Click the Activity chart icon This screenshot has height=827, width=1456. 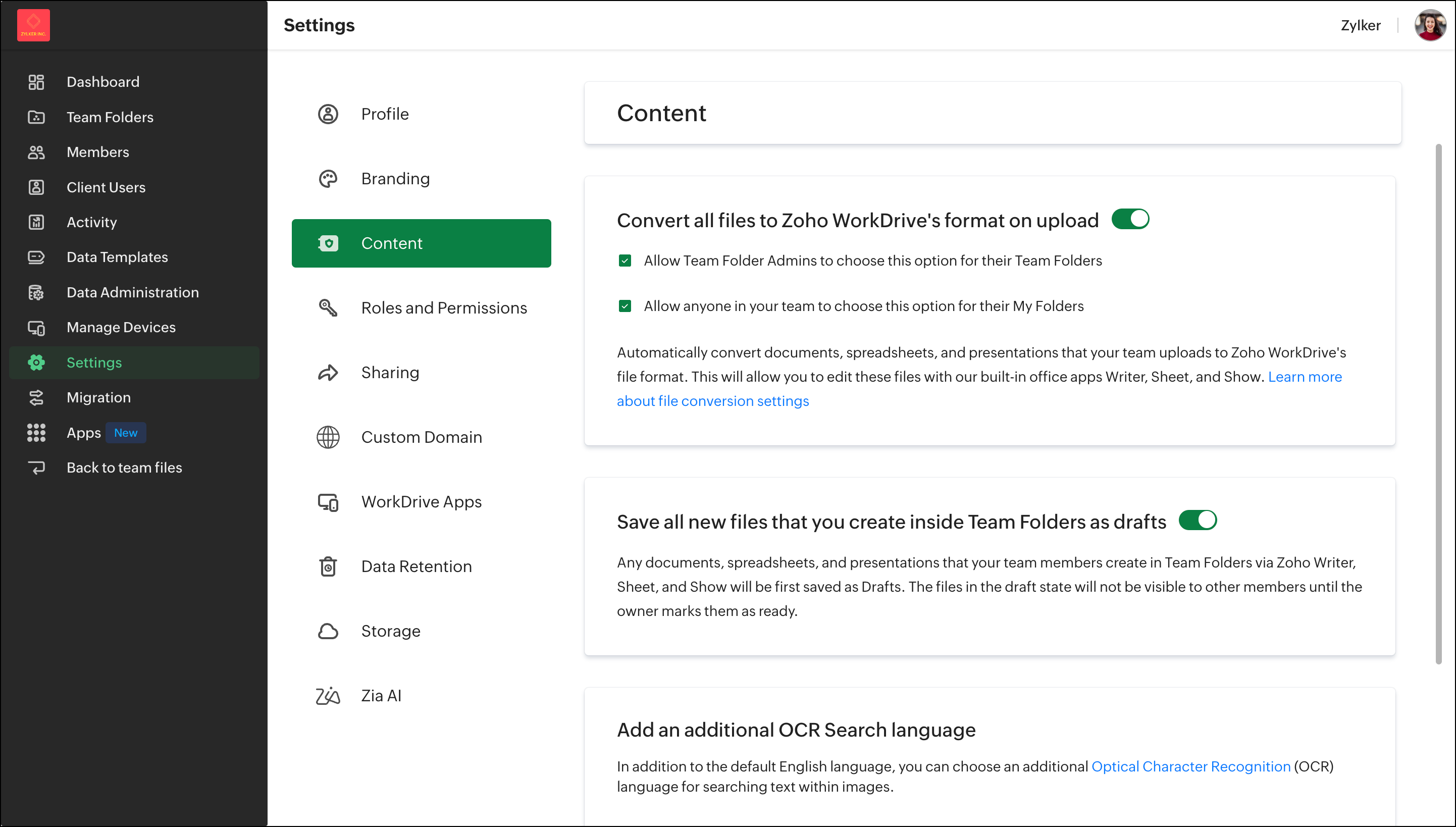click(x=36, y=222)
